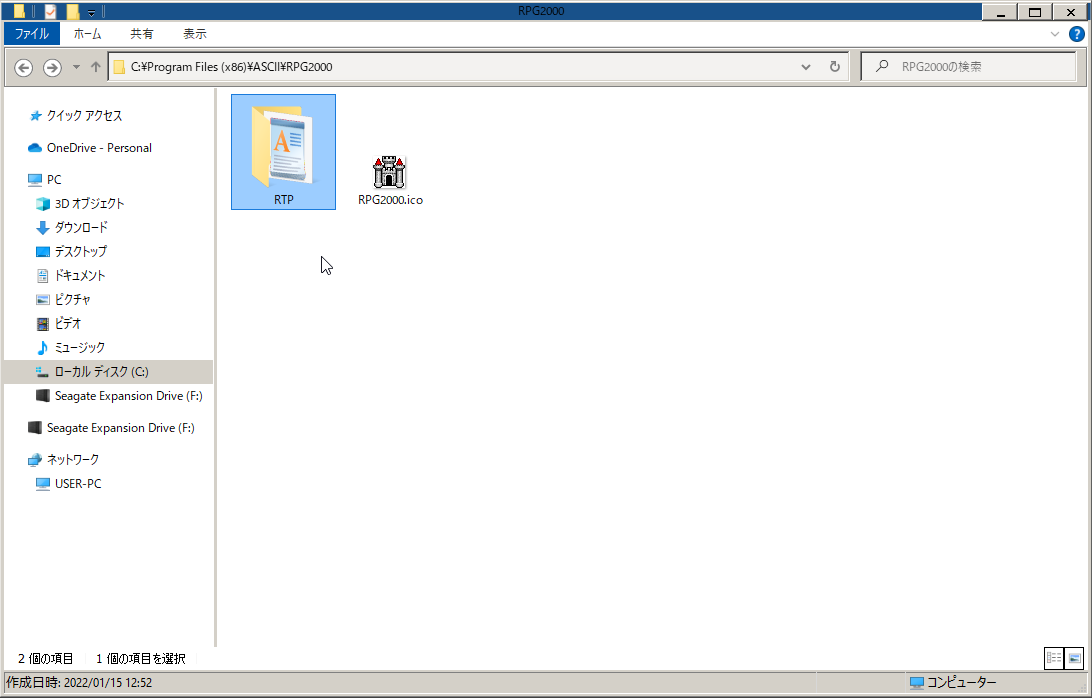
Task: Click the デスクトップ blue screen icon
Action: (x=42, y=251)
